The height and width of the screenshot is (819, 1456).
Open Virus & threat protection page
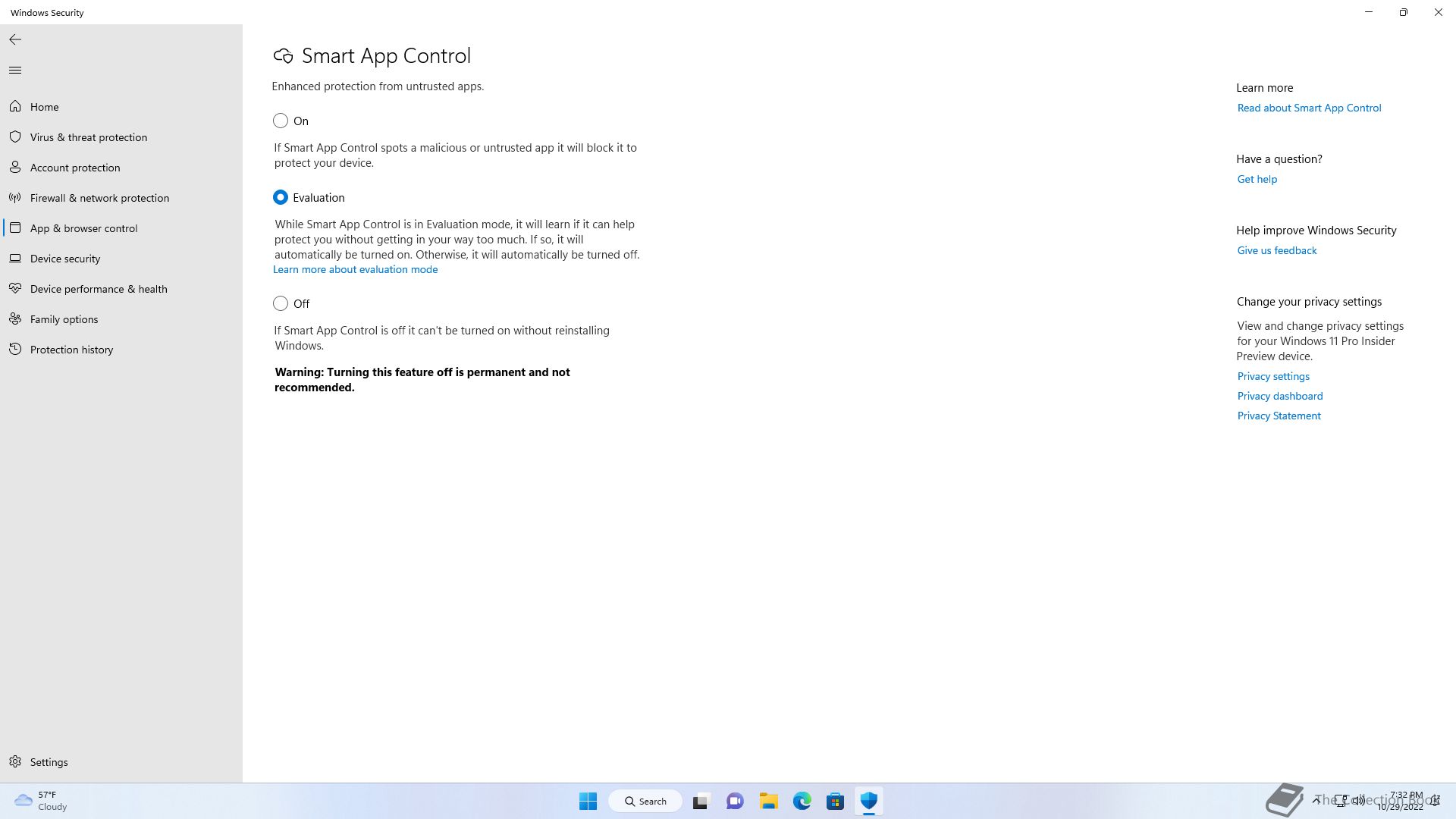121,137
